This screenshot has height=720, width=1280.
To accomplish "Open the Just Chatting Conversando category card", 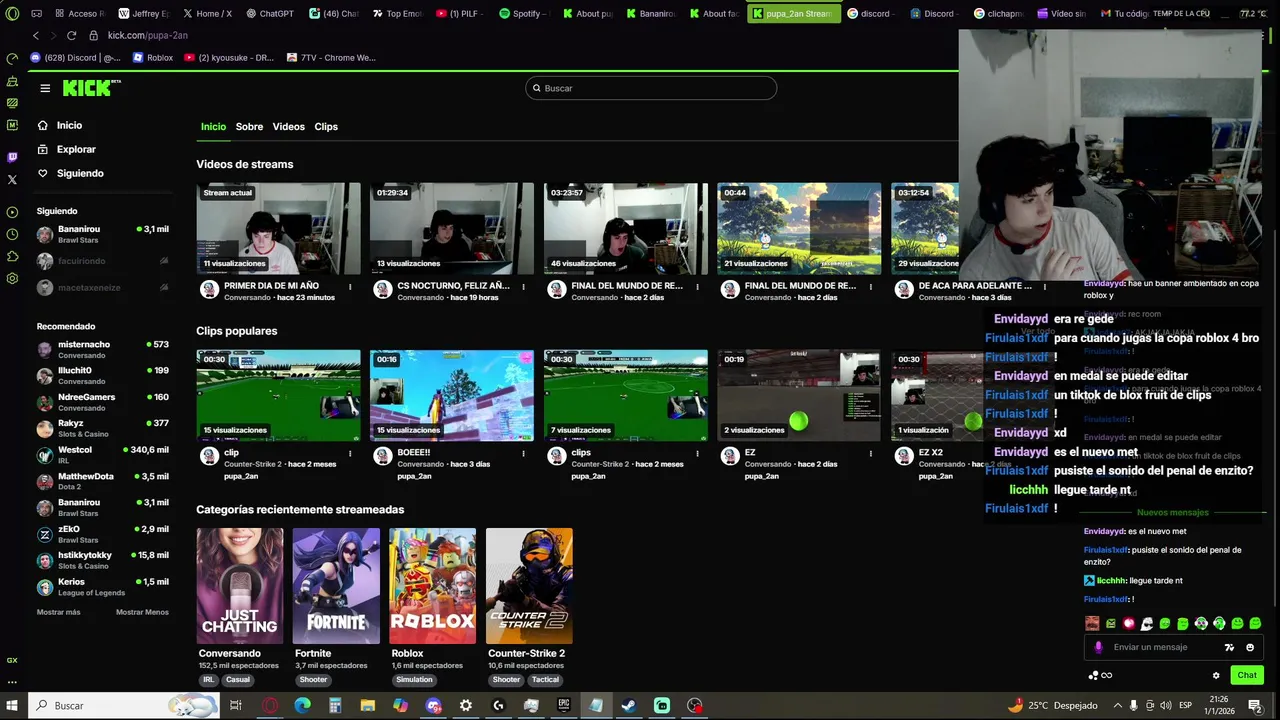I will tap(239, 586).
